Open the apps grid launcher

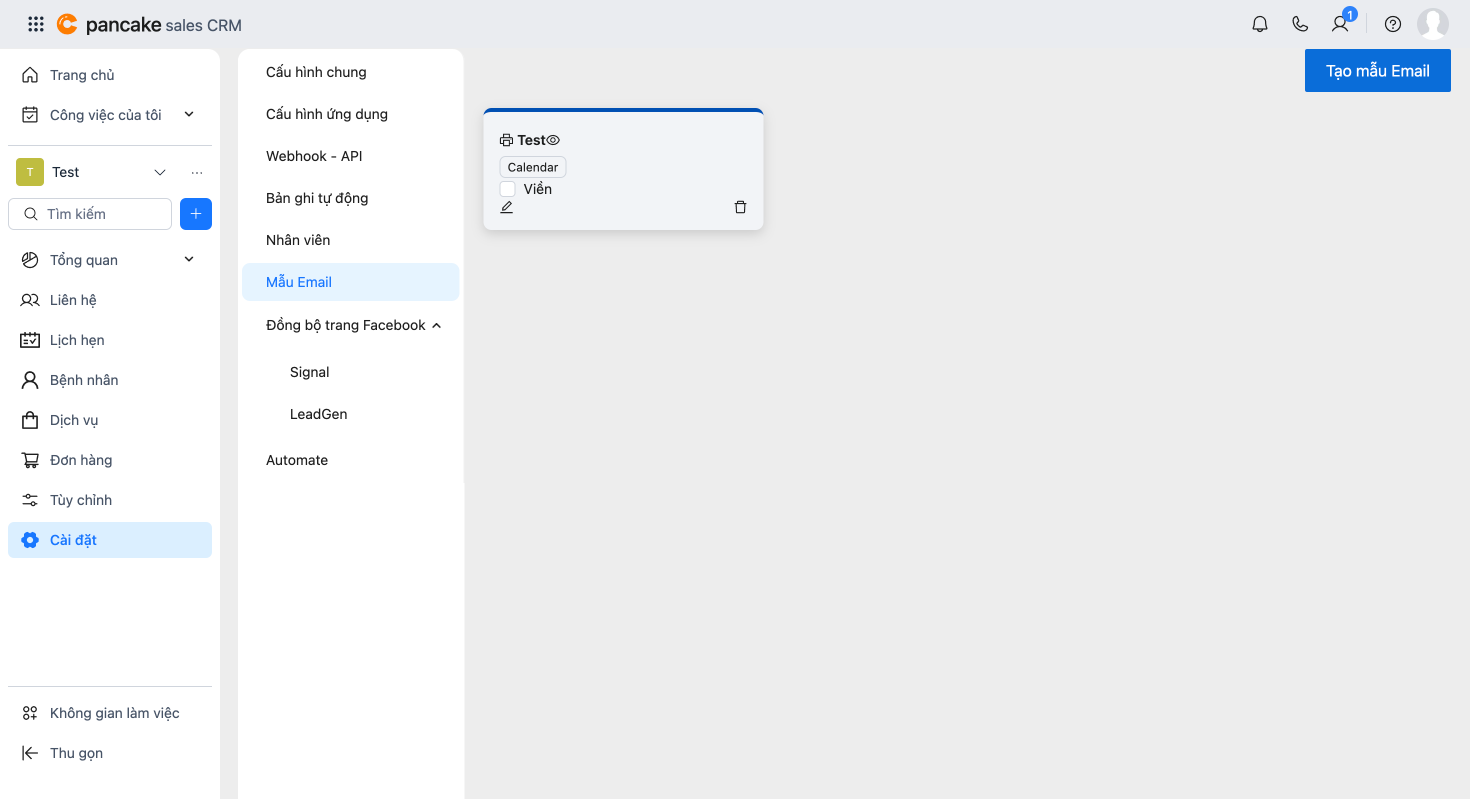coord(36,25)
